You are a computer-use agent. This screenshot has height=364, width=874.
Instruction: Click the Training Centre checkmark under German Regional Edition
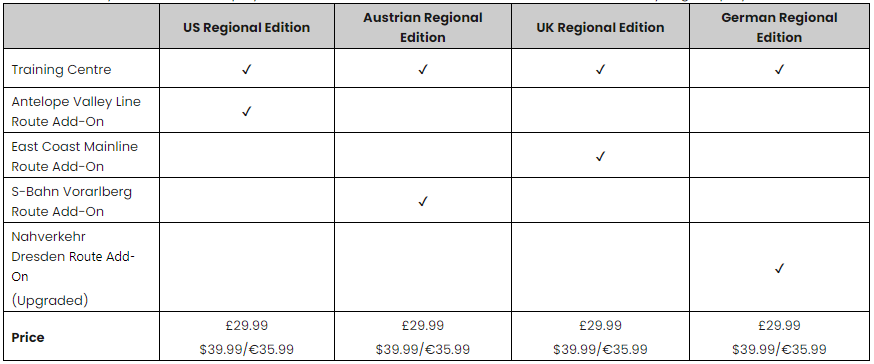[779, 70]
